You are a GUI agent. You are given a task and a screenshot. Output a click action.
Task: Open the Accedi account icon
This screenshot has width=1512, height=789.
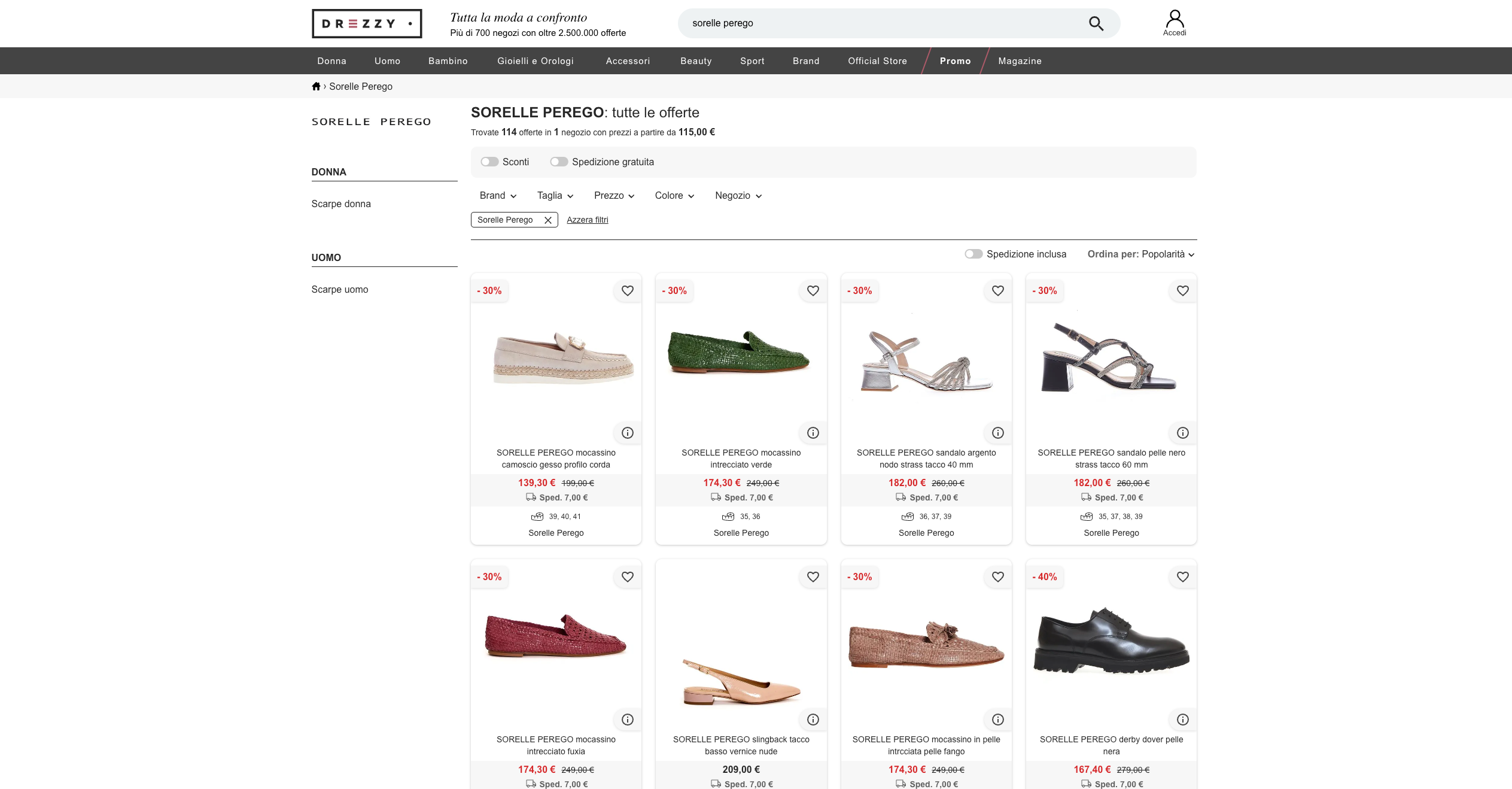click(1175, 23)
